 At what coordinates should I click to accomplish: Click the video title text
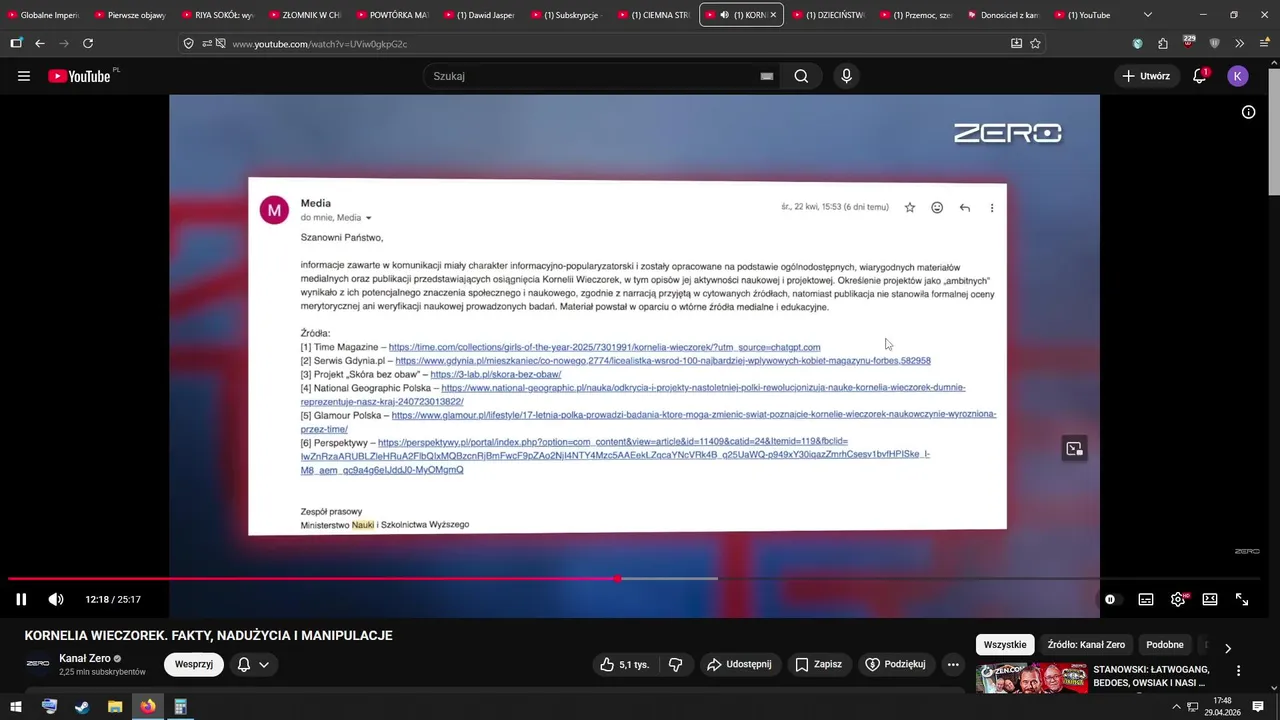pyautogui.click(x=208, y=635)
